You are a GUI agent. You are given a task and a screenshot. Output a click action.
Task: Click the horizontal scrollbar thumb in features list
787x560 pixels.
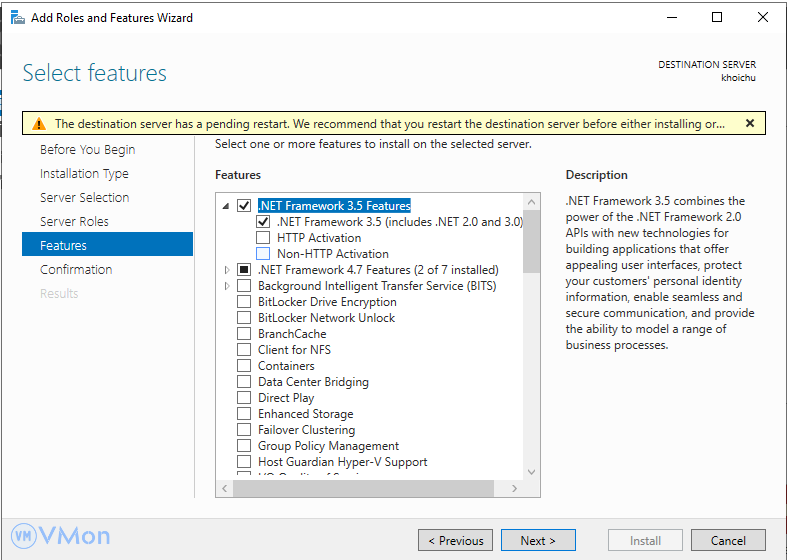pos(364,488)
